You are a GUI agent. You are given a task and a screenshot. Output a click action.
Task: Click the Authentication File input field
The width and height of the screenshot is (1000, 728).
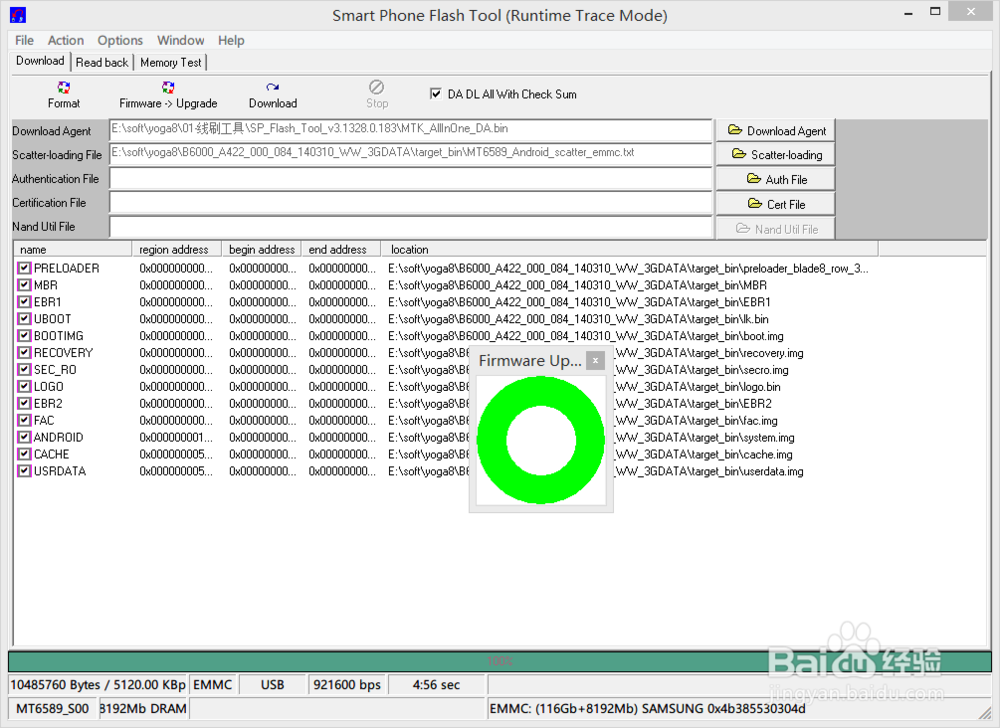pos(411,178)
